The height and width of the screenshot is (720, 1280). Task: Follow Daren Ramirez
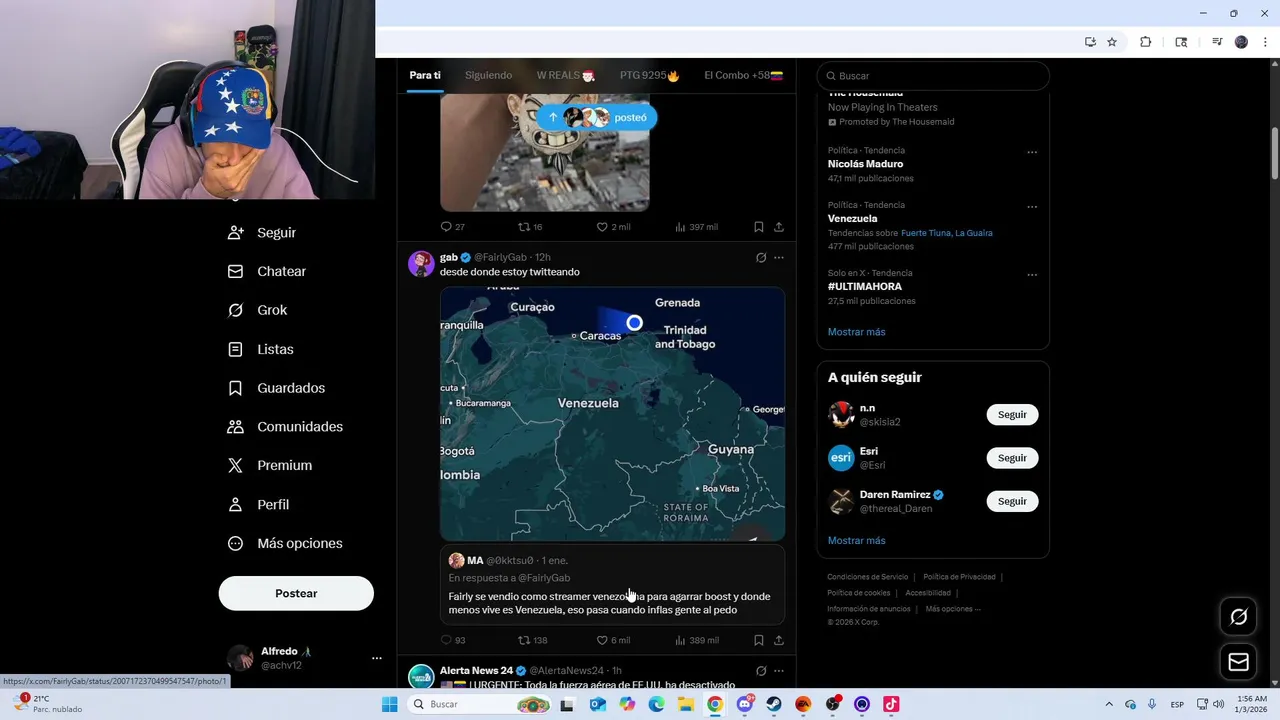(1012, 501)
